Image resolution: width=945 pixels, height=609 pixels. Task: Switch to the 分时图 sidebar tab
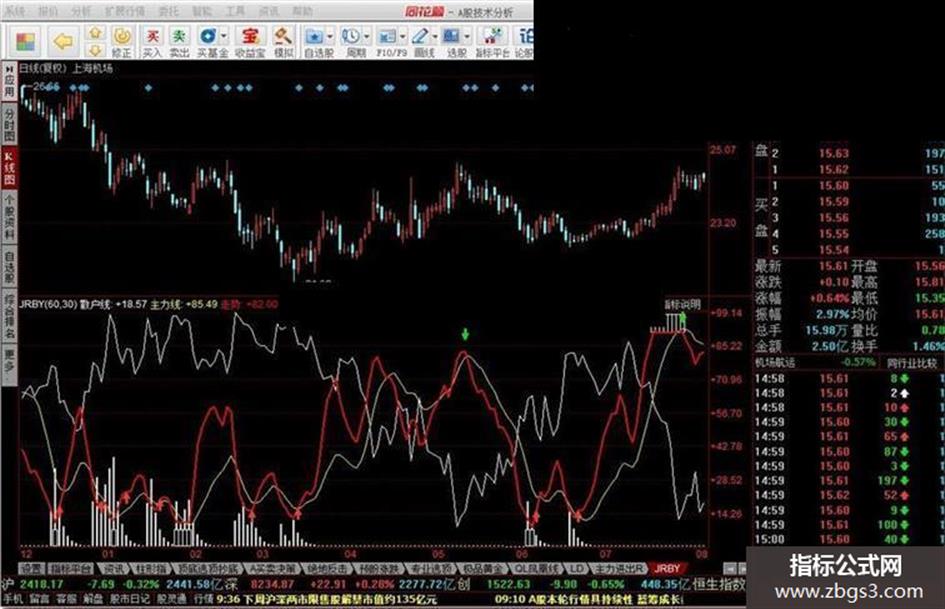coord(9,124)
